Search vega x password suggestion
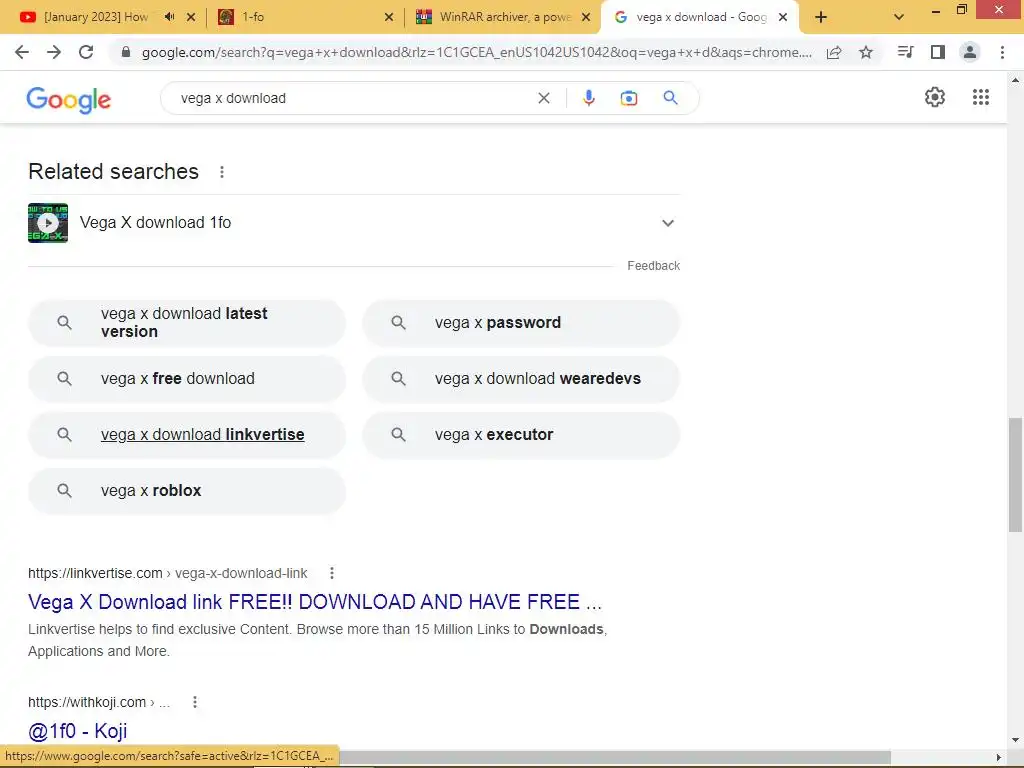 pos(521,323)
